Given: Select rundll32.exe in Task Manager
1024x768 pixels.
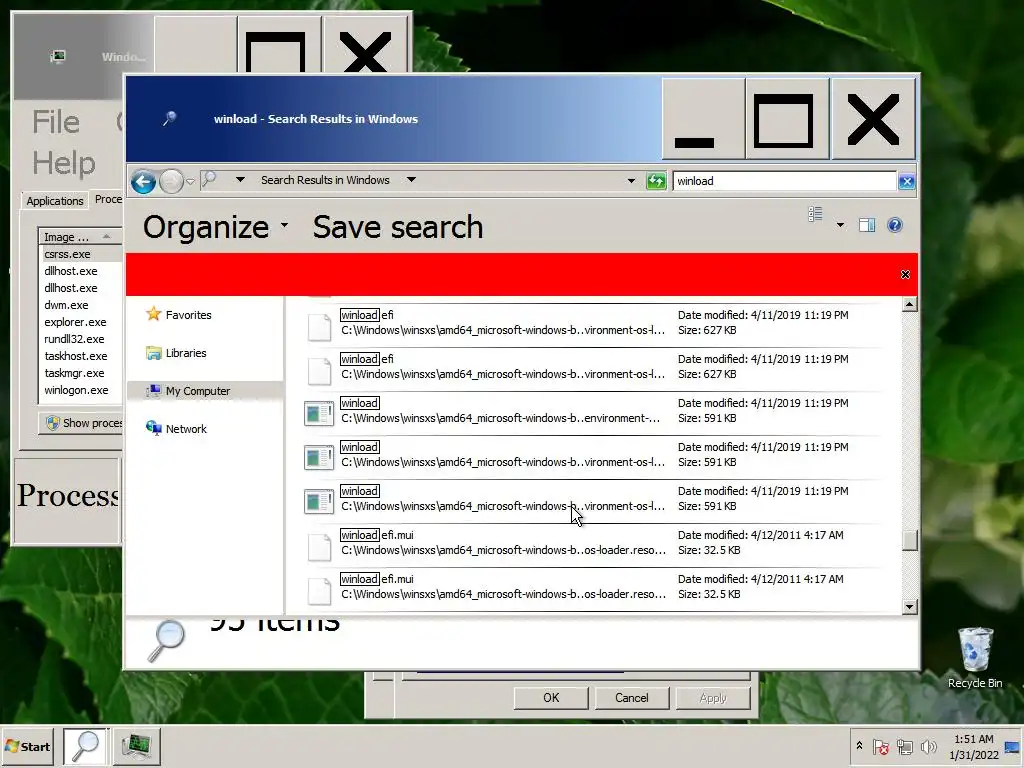Looking at the screenshot, I should 74,339.
